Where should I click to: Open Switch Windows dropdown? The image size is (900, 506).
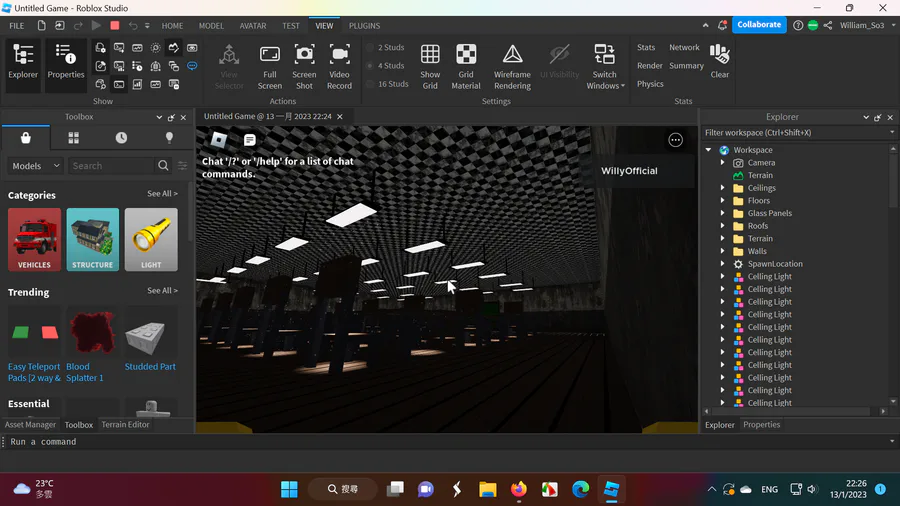click(x=605, y=67)
